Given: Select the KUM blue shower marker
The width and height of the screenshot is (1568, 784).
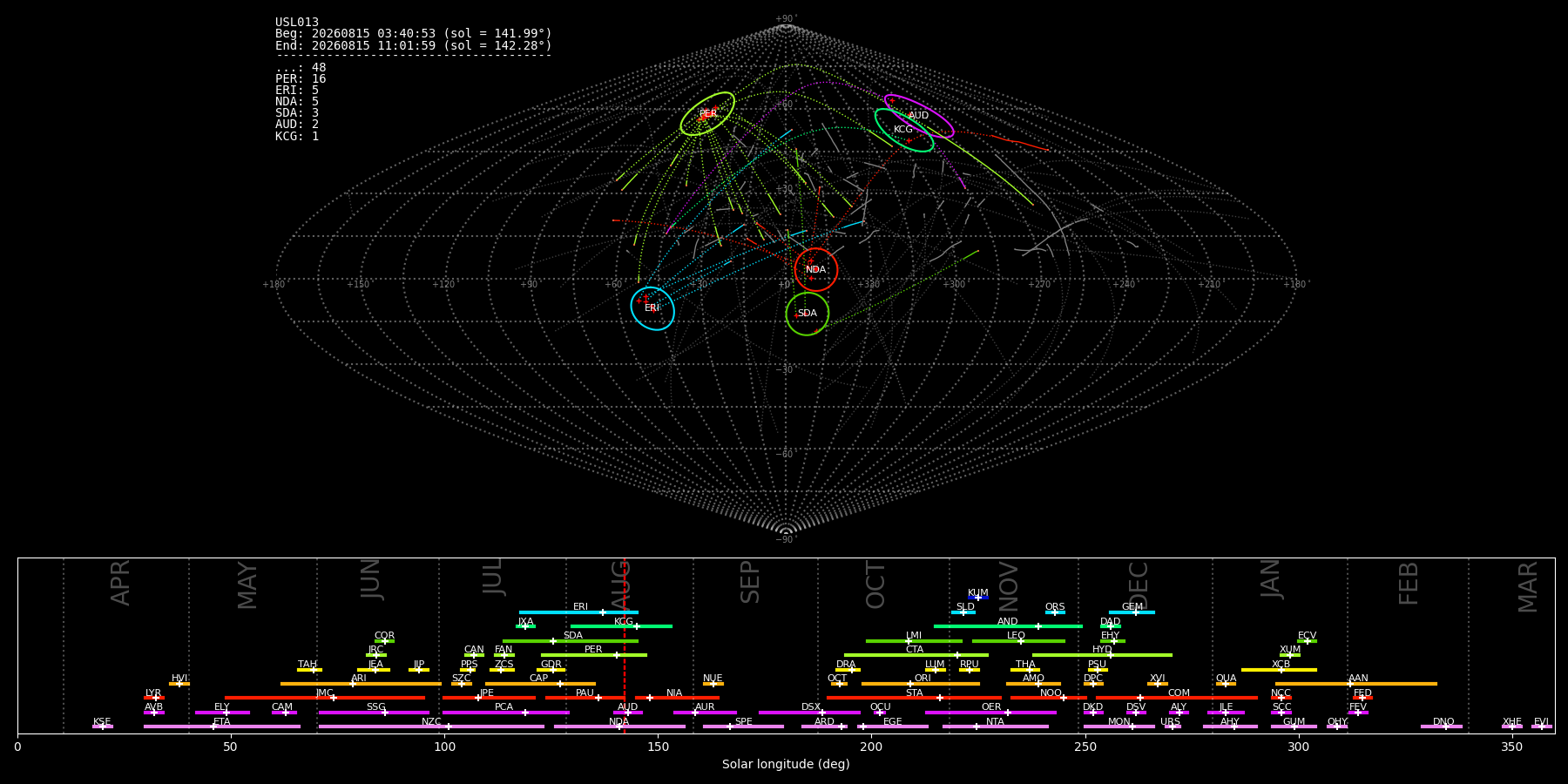Looking at the screenshot, I should (x=978, y=598).
